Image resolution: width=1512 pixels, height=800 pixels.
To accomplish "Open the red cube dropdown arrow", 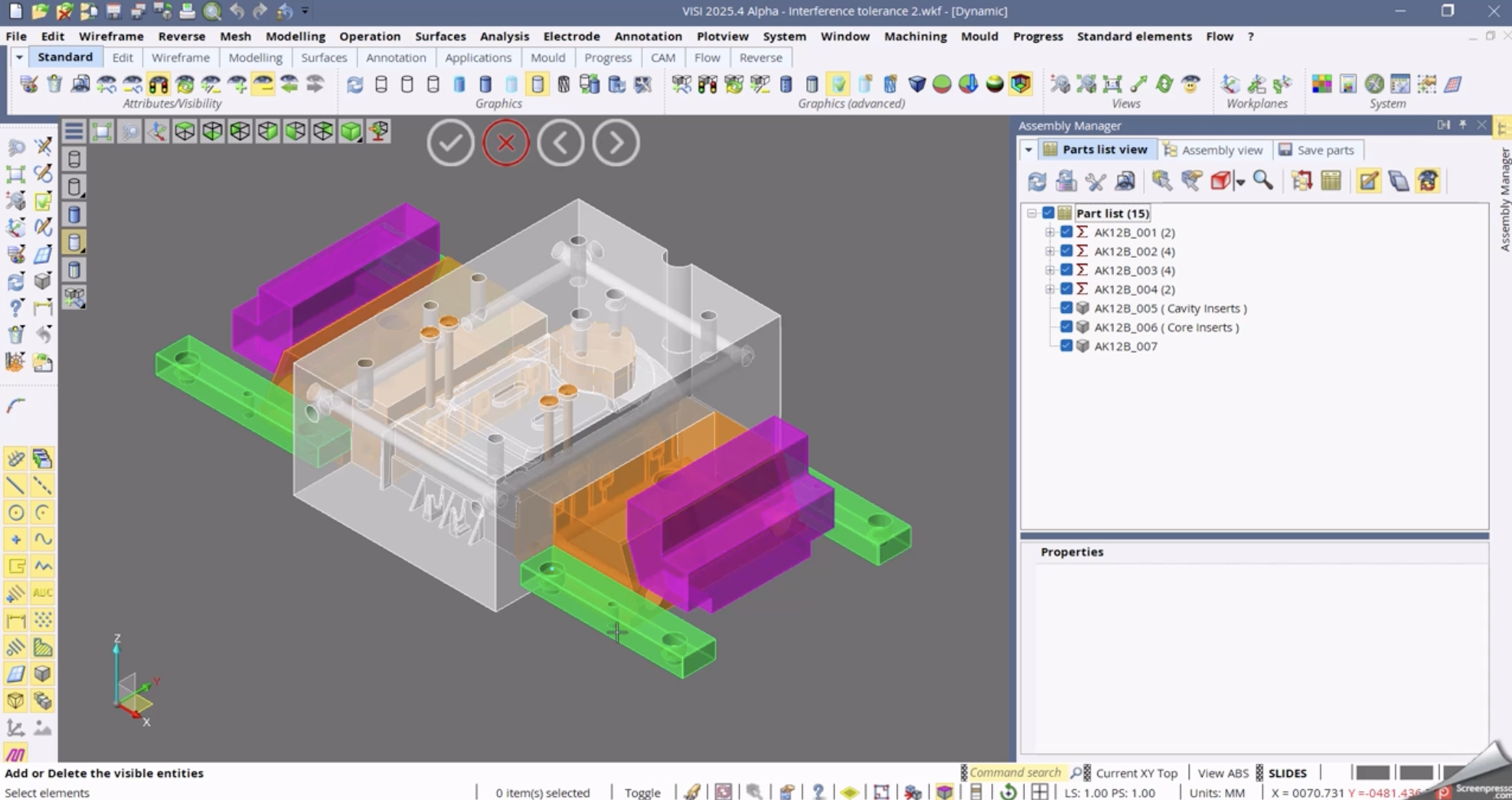I will (x=1240, y=181).
